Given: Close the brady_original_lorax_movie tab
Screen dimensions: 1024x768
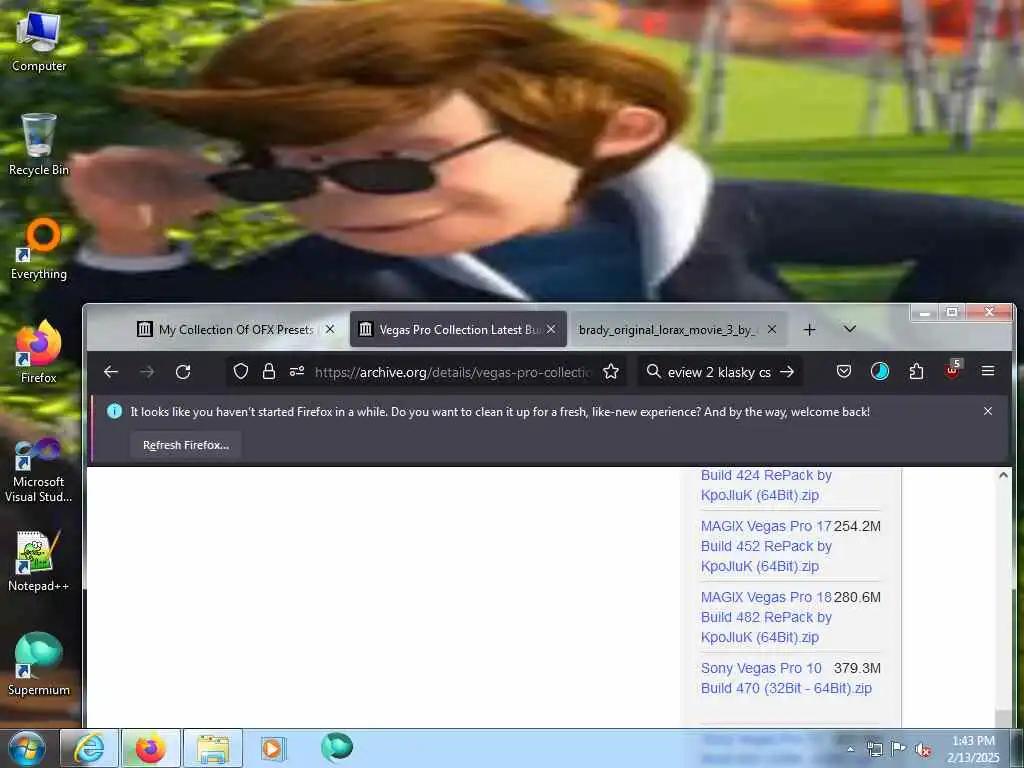Looking at the screenshot, I should (x=772, y=329).
